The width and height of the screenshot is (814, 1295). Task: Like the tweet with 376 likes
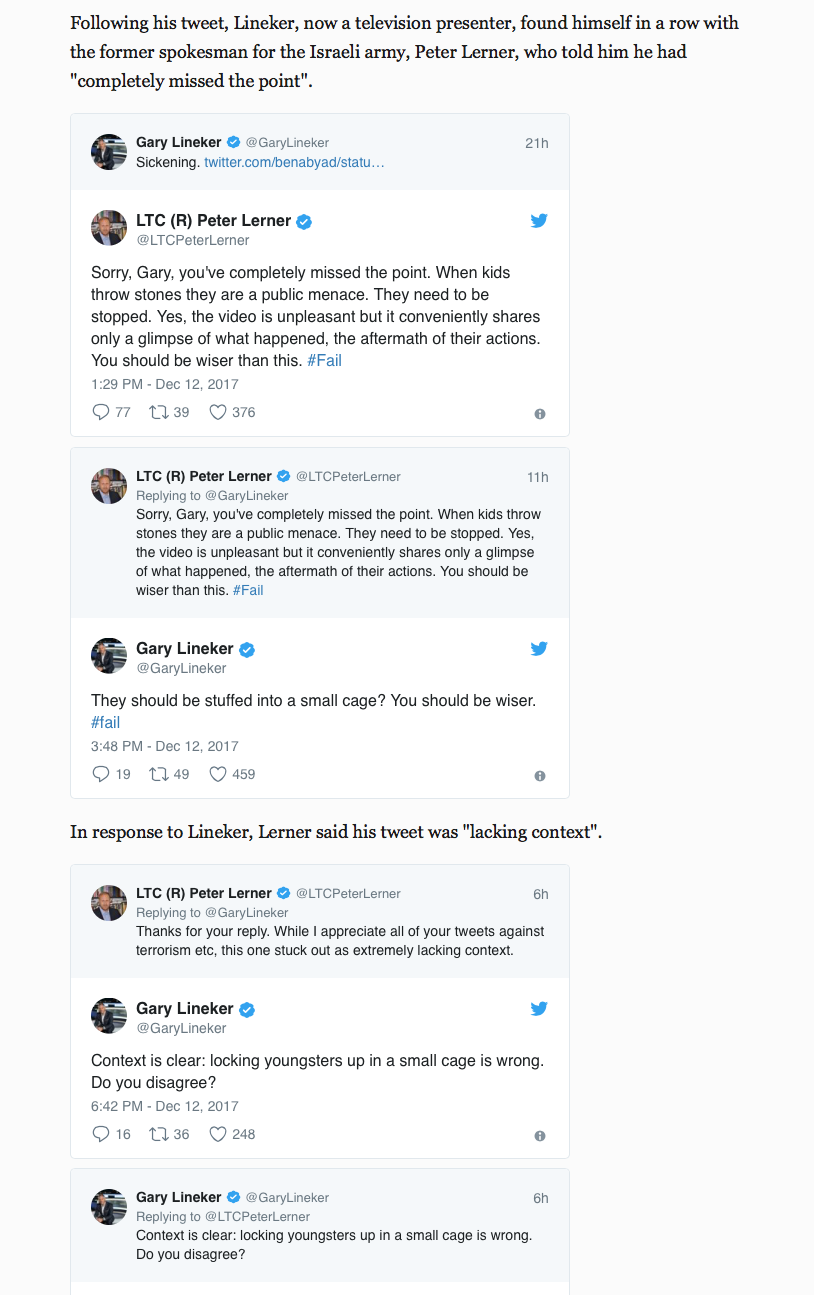coord(218,412)
